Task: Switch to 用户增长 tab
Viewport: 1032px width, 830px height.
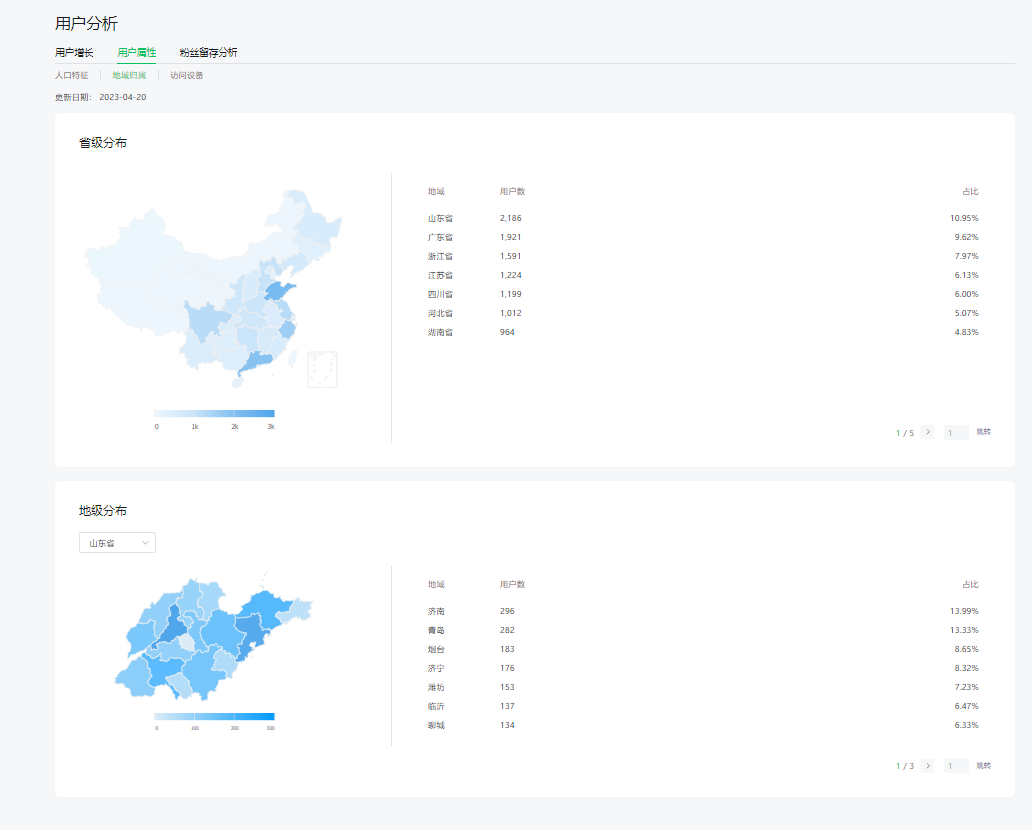Action: pos(74,52)
